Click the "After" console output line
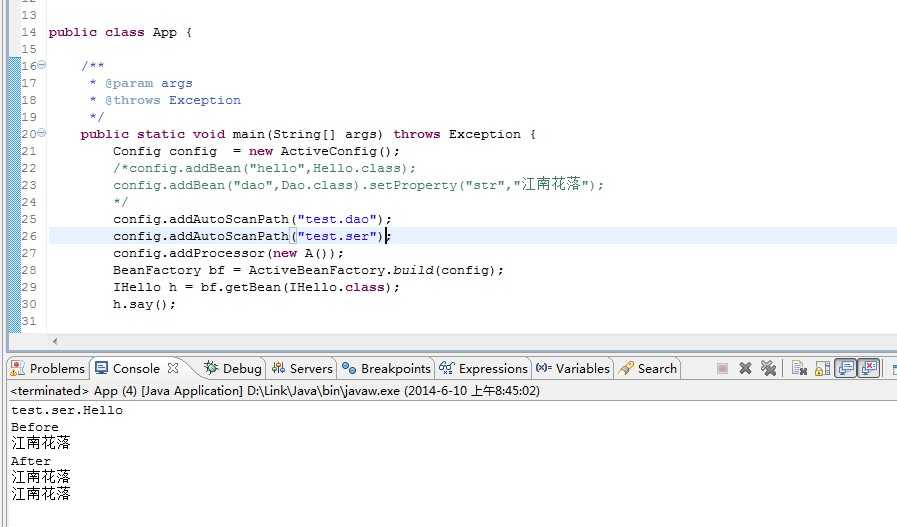The image size is (897, 527). pyautogui.click(x=31, y=461)
